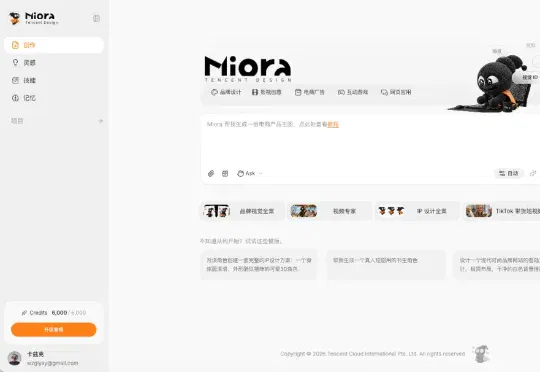Click the grid icon next to the paperclip
Image resolution: width=540 pixels, height=372 pixels.
pyautogui.click(x=225, y=173)
